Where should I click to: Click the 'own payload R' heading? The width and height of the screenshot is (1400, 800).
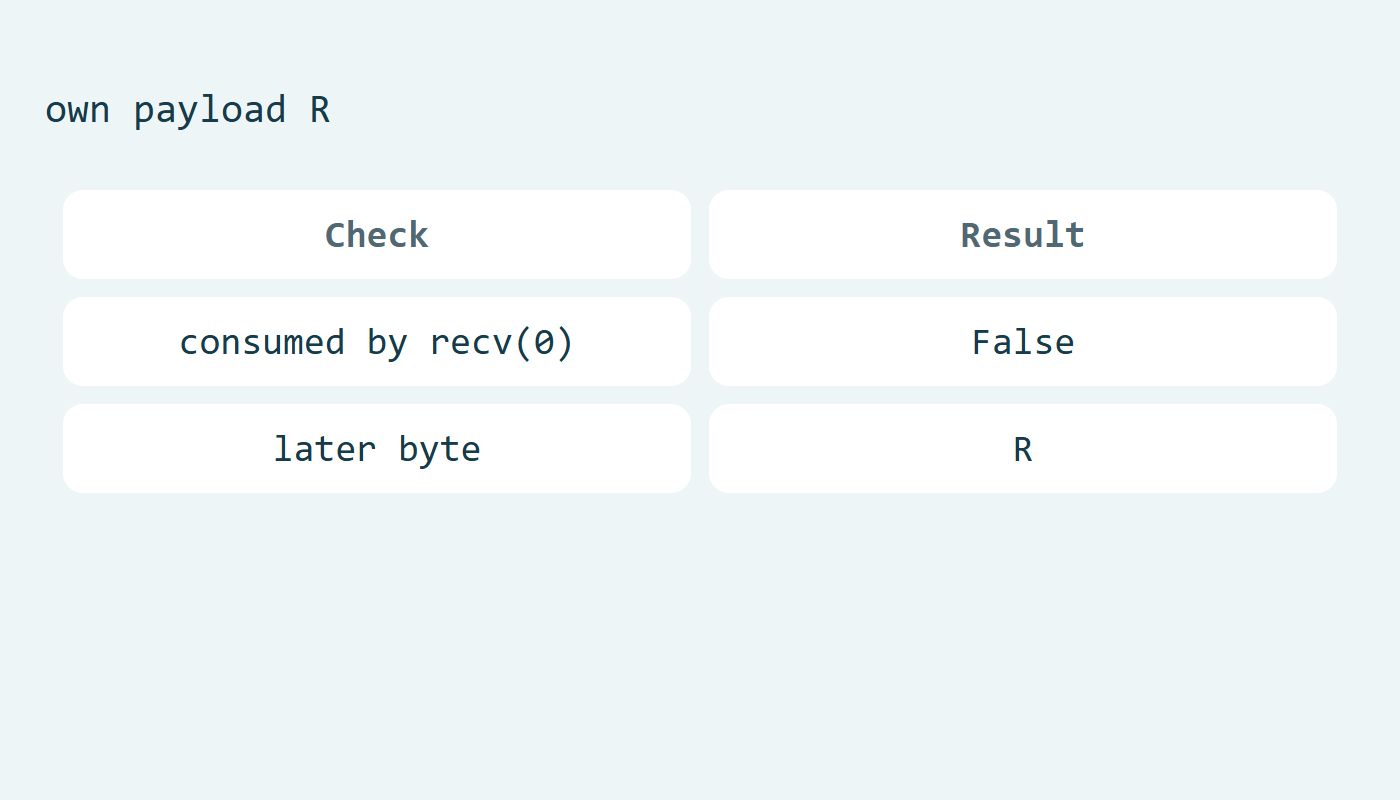(x=187, y=110)
